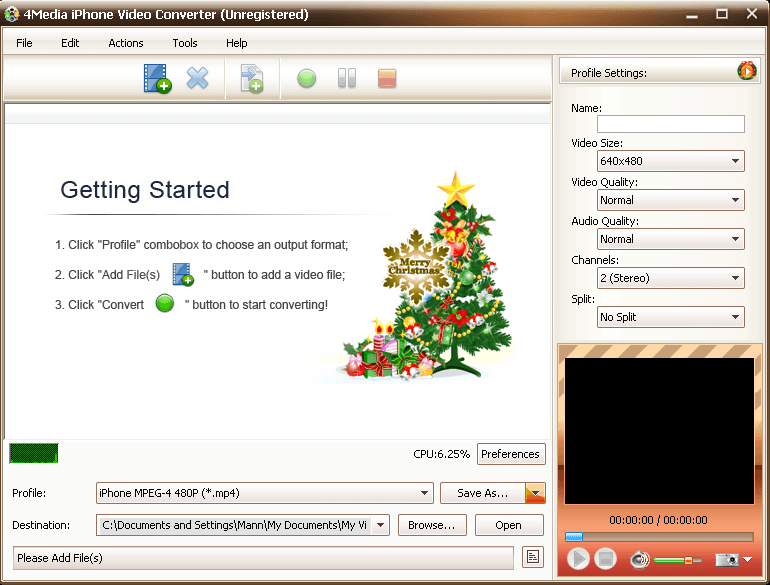
Task: Play the preview video
Action: tap(578, 559)
